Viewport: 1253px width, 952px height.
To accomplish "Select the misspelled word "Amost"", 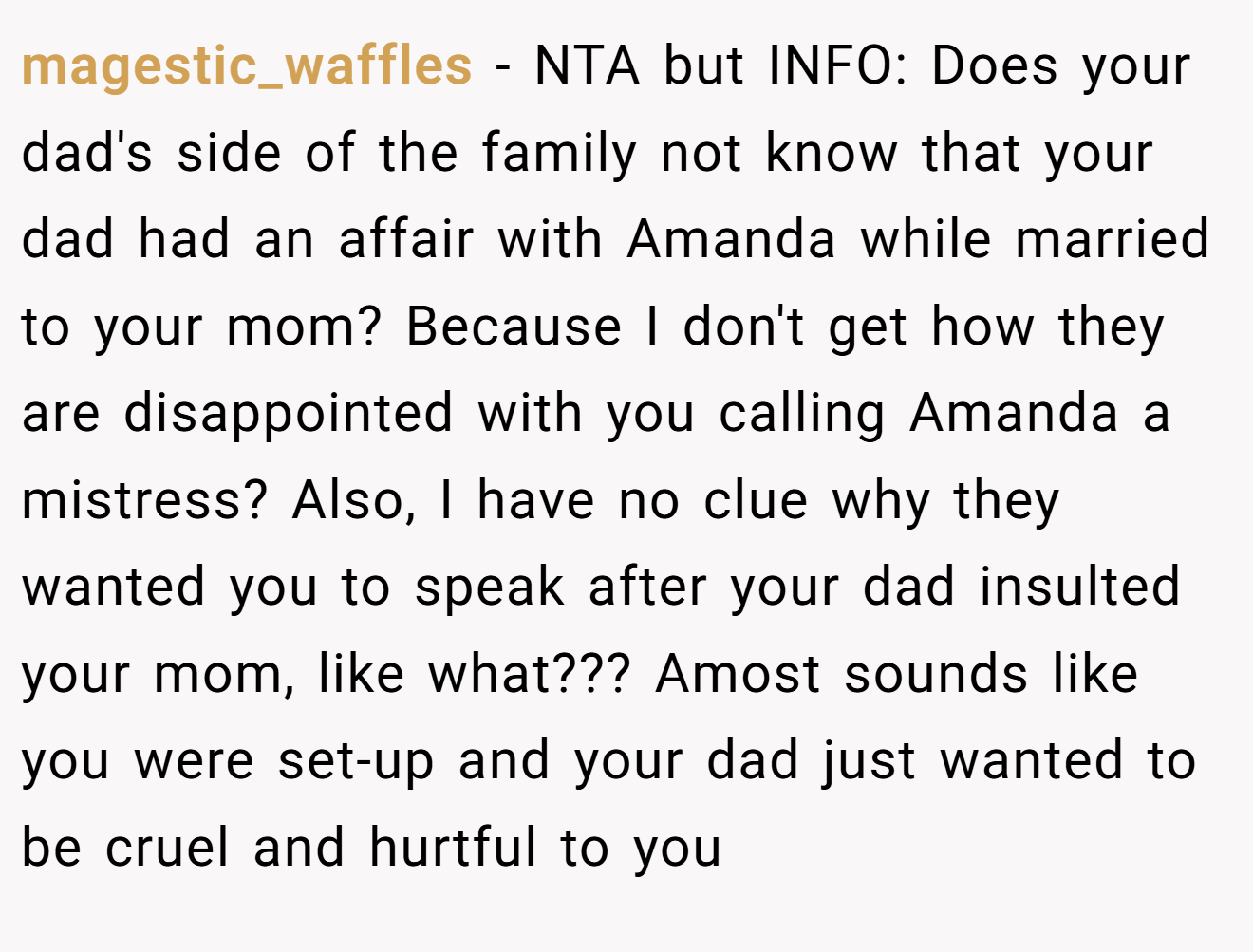I will [738, 676].
